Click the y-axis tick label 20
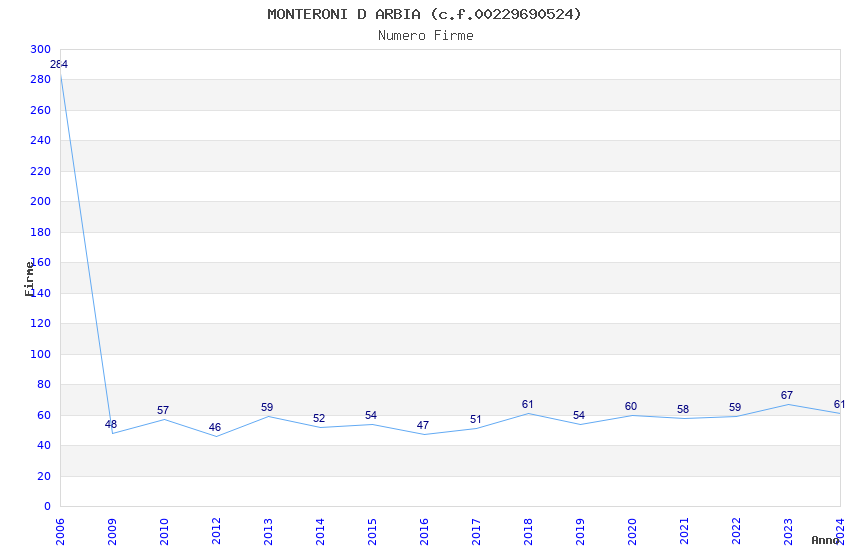Viewport: 850px width, 550px height. click(x=44, y=476)
